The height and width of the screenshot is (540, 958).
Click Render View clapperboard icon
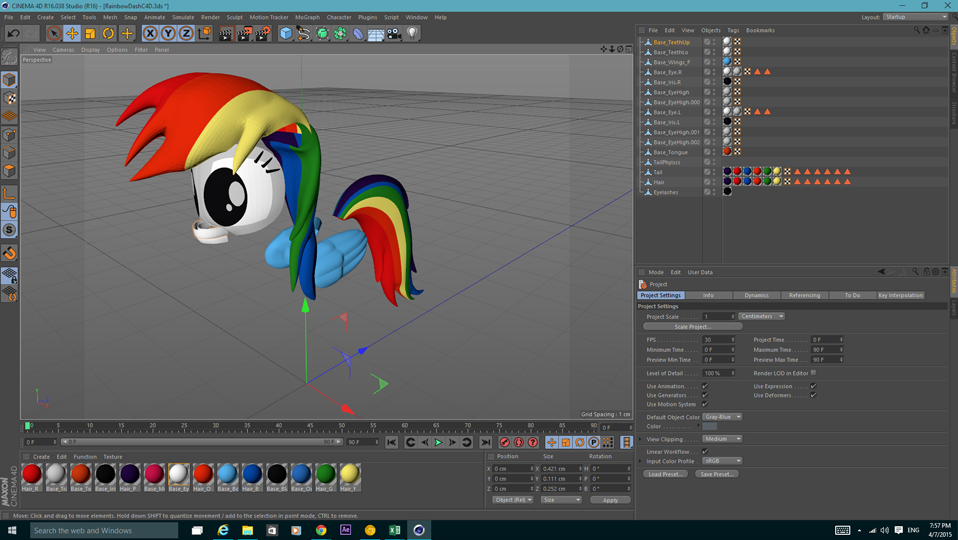pyautogui.click(x=226, y=34)
